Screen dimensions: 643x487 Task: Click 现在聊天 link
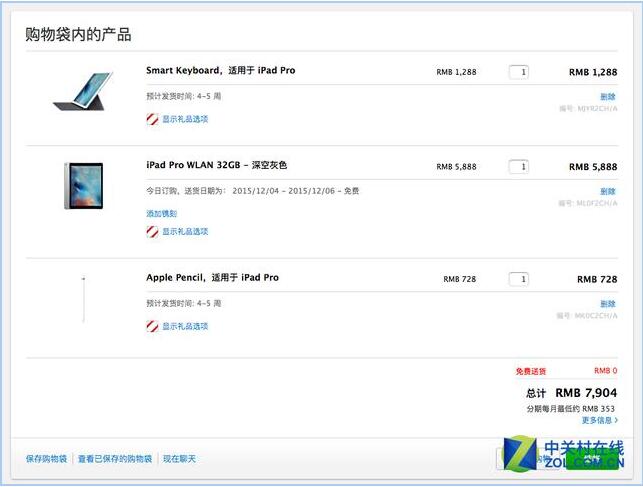click(179, 459)
